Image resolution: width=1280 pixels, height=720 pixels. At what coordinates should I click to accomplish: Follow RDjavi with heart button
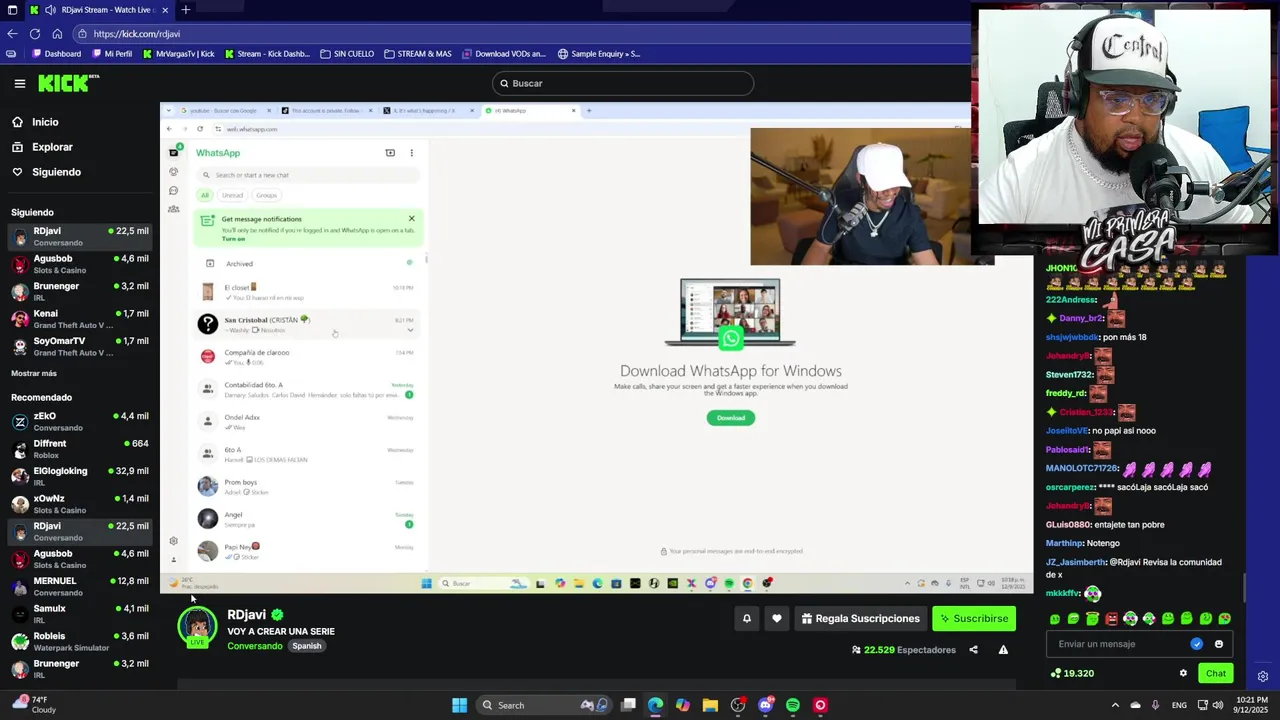coord(776,619)
